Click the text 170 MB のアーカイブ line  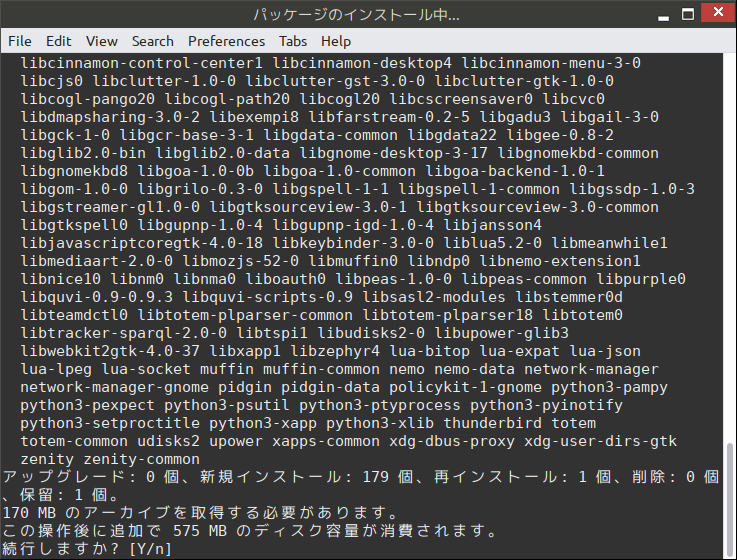tap(200, 513)
